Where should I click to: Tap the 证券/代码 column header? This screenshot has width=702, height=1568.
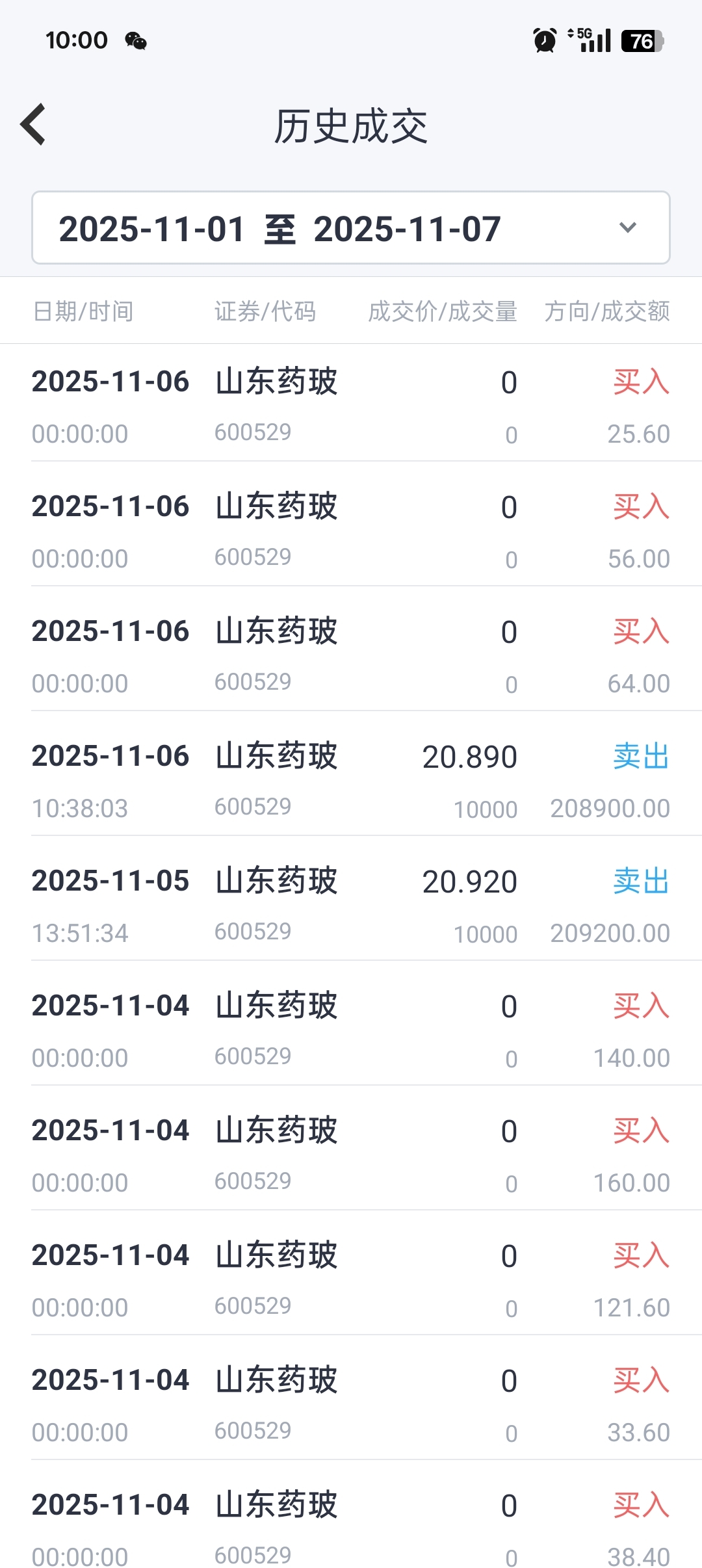tap(265, 311)
